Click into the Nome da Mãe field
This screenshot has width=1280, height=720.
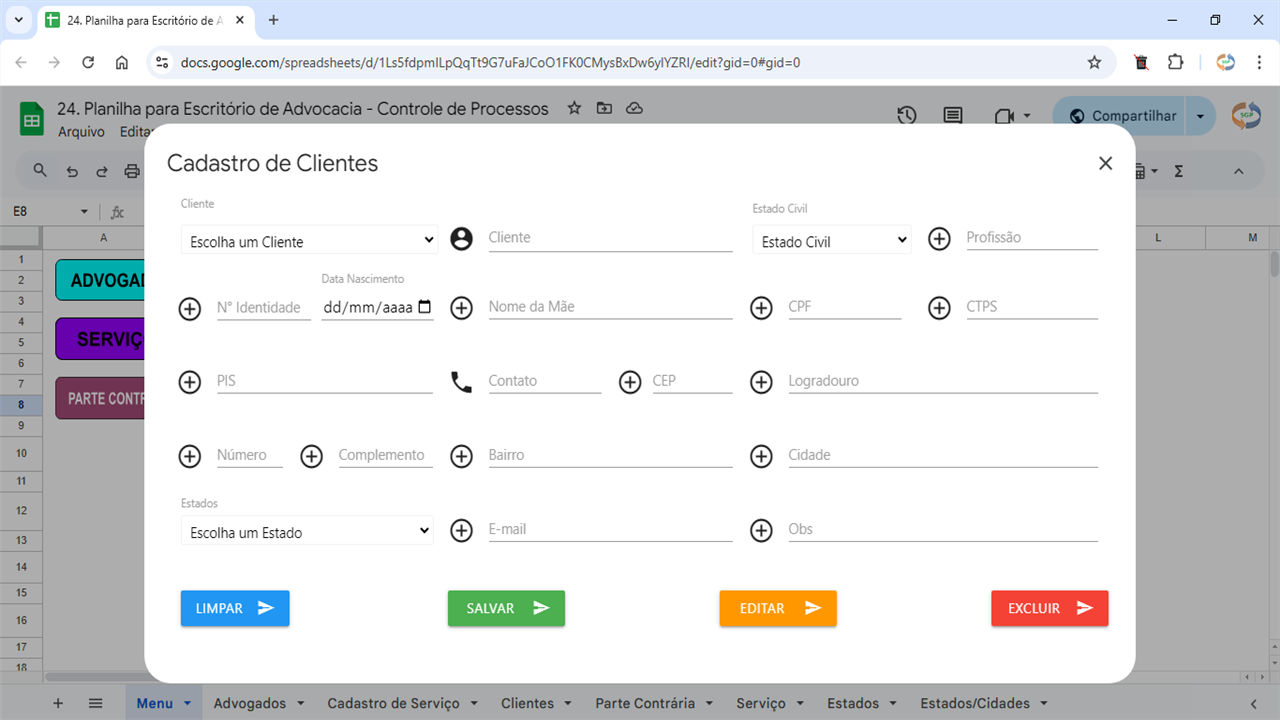coord(610,307)
